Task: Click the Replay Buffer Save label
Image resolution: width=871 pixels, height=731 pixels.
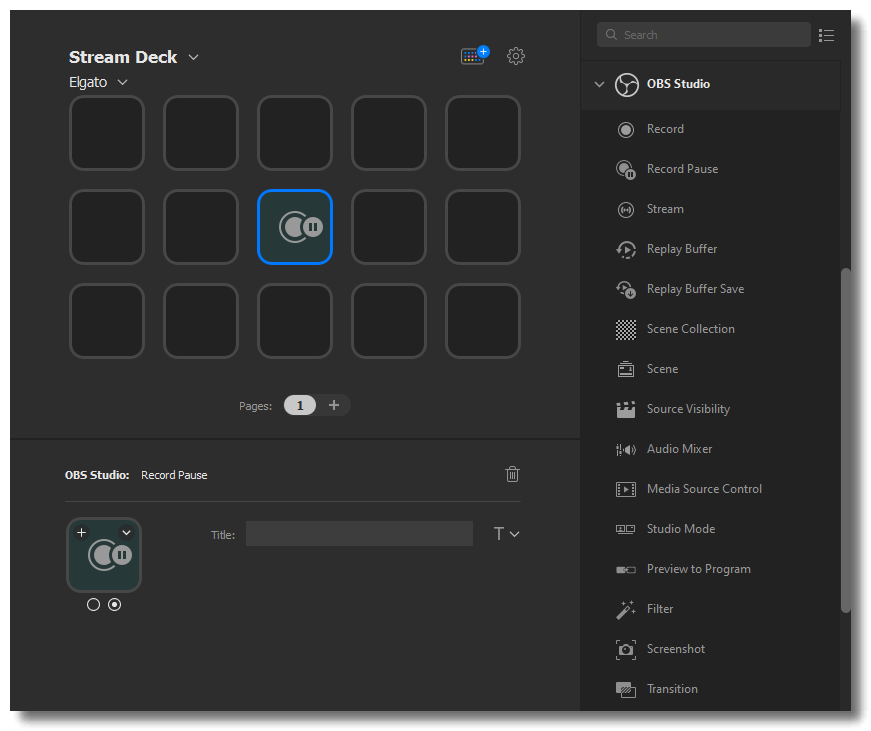Action: 695,289
